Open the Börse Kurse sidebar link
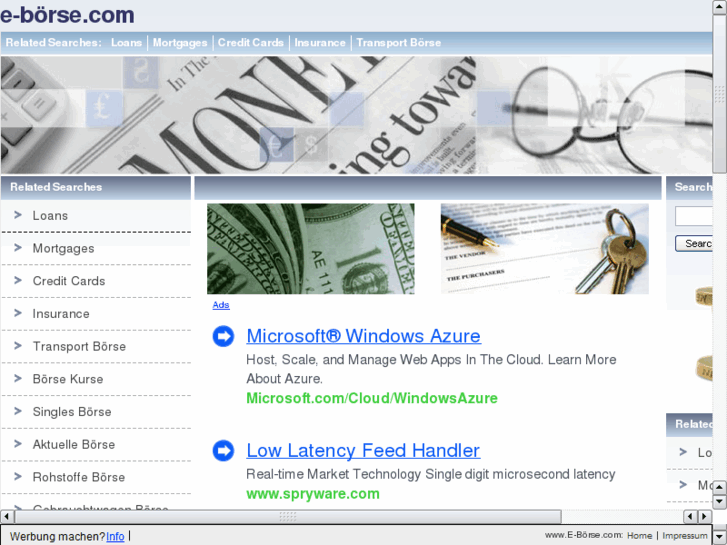Viewport: 727px width, 545px height. point(68,379)
